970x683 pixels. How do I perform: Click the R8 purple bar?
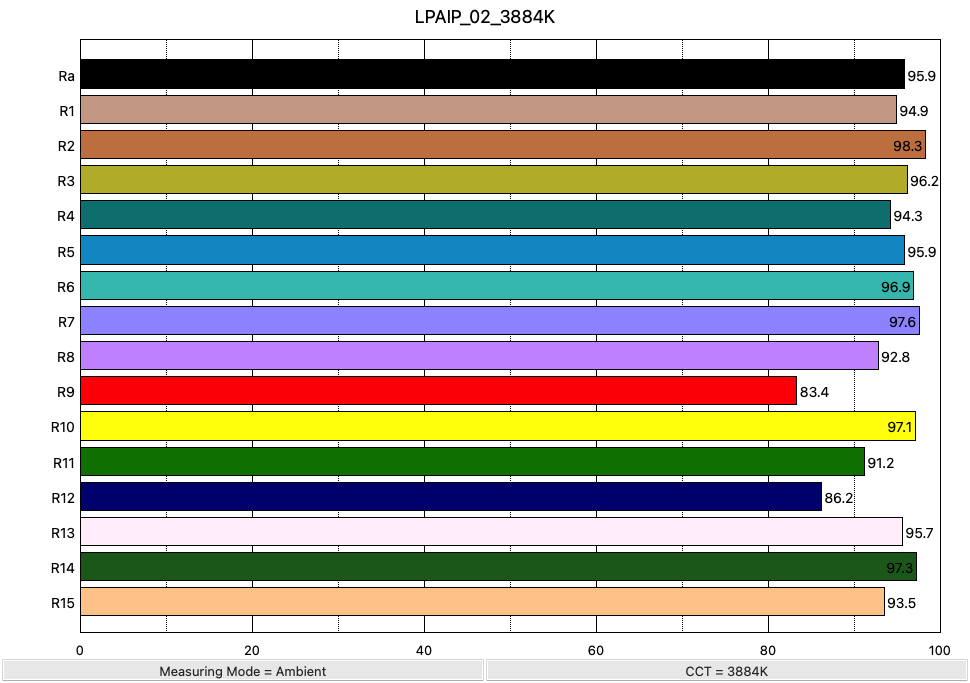click(479, 356)
